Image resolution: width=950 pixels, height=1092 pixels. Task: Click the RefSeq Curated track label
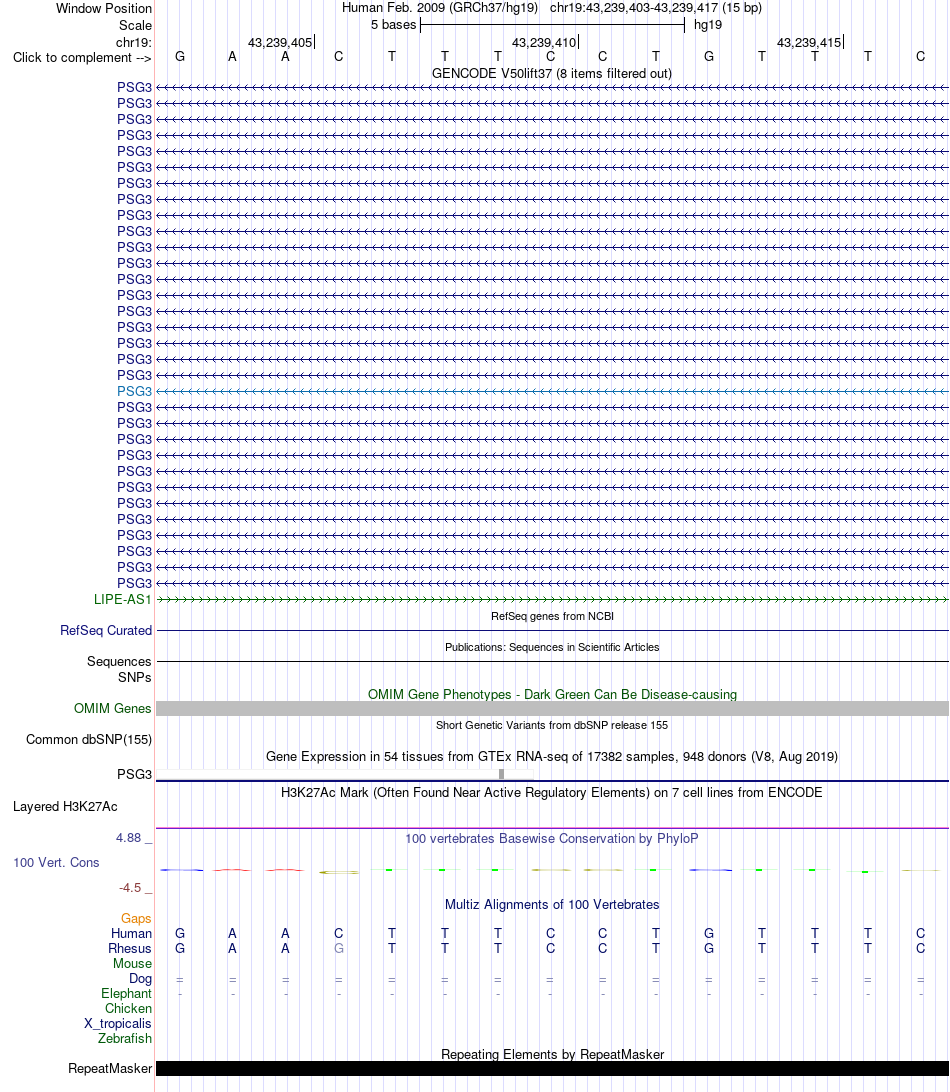pos(106,630)
